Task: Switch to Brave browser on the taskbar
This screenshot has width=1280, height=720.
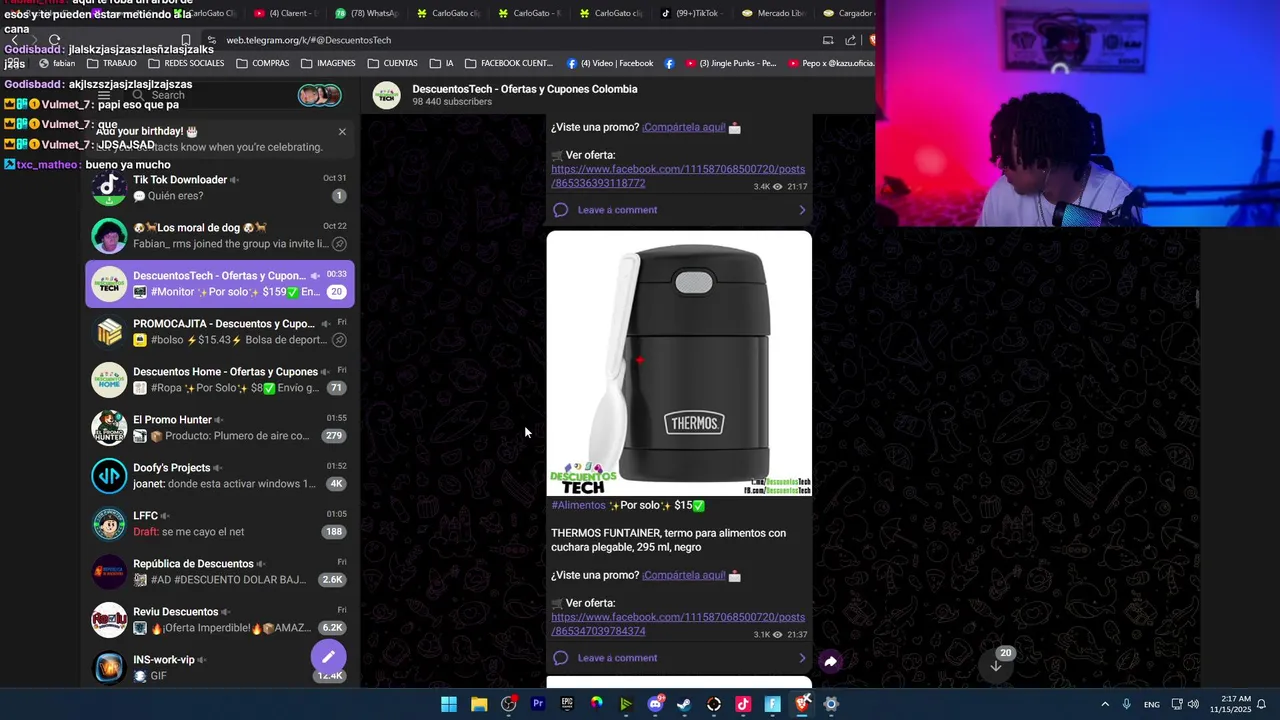Action: (802, 704)
